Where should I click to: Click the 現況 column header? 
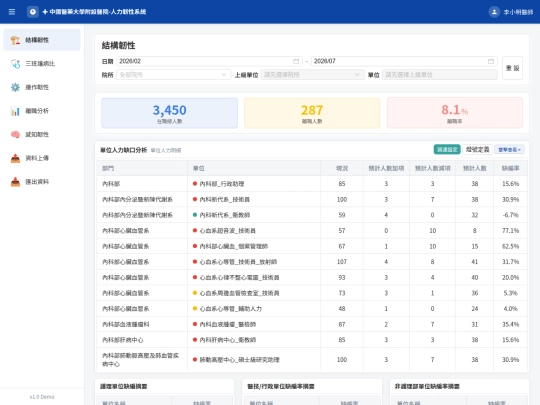click(x=342, y=168)
